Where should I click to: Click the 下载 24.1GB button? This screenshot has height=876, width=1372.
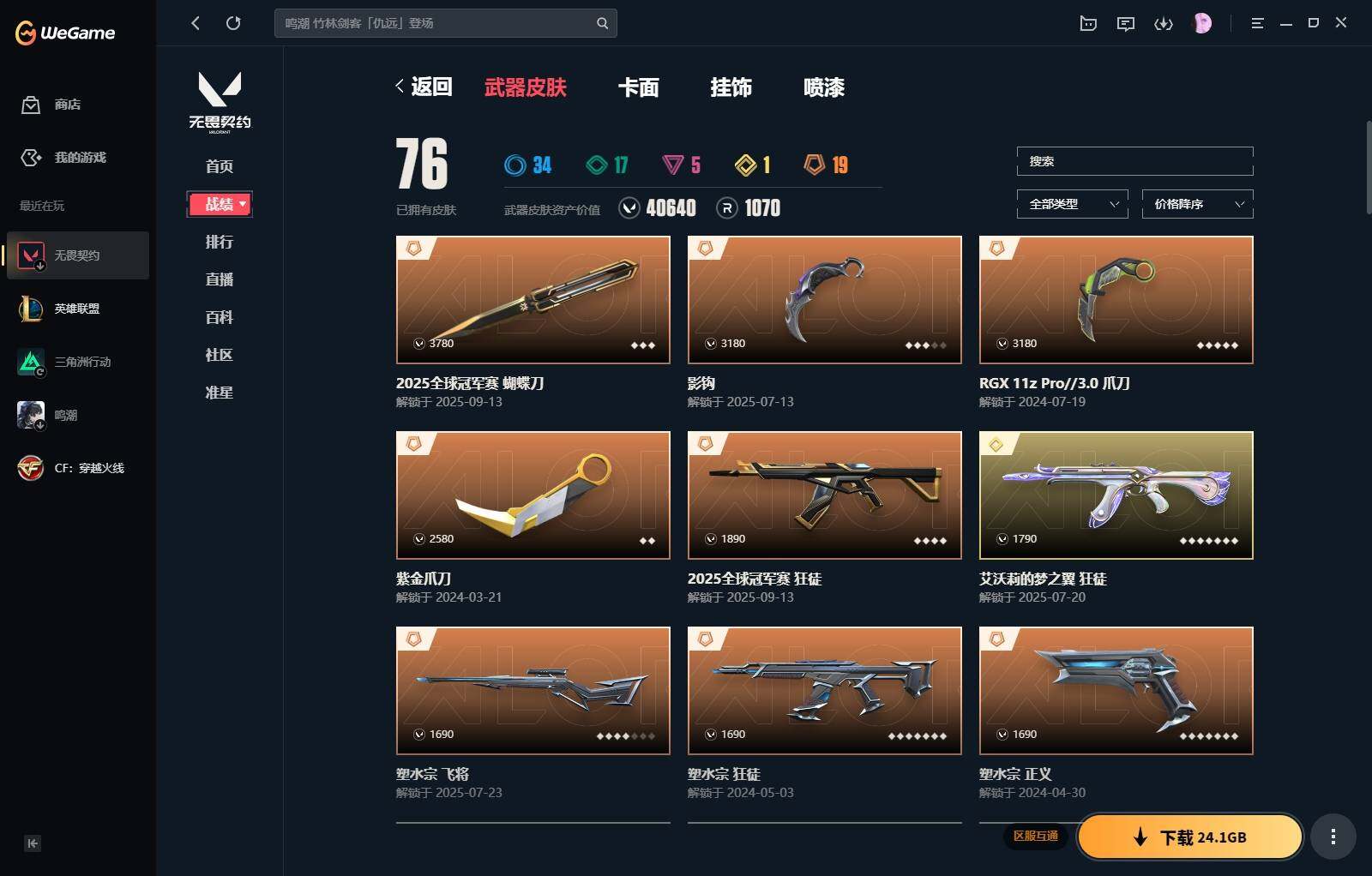(1190, 837)
